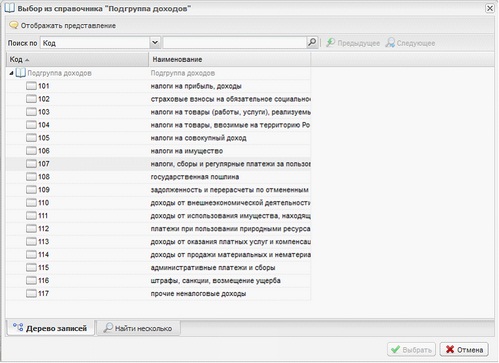Switch to 'Дерево записей' tab
Image resolution: width=499 pixels, height=363 pixels.
pos(50,328)
